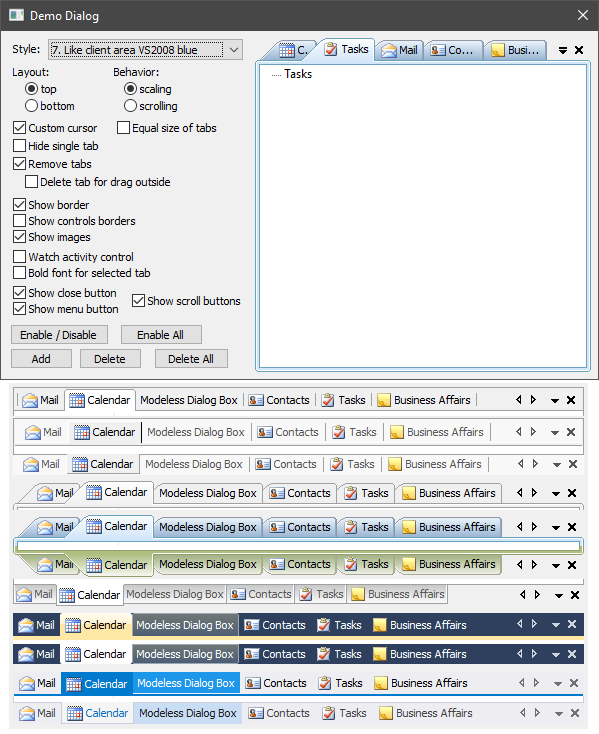Screen dimensions: 599x734
Task: Select the scrolling behavior radio button
Action: 131,106
